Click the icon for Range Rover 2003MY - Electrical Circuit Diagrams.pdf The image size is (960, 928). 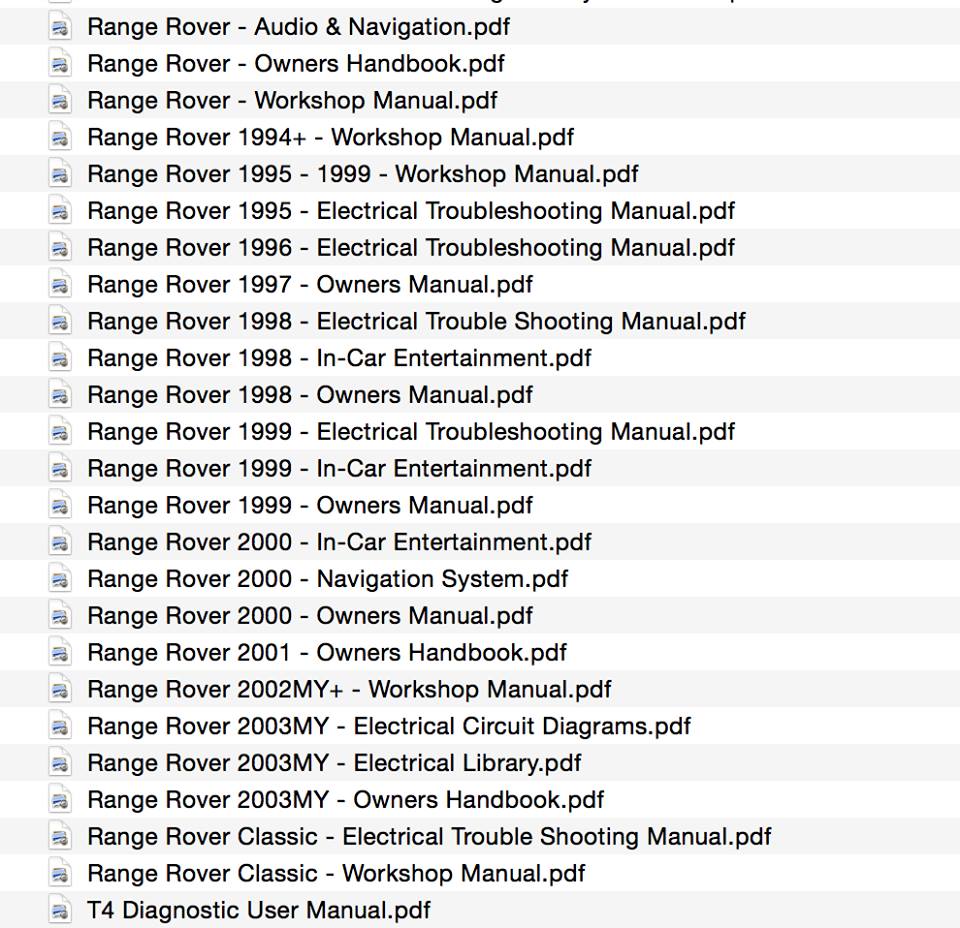[x=60, y=726]
